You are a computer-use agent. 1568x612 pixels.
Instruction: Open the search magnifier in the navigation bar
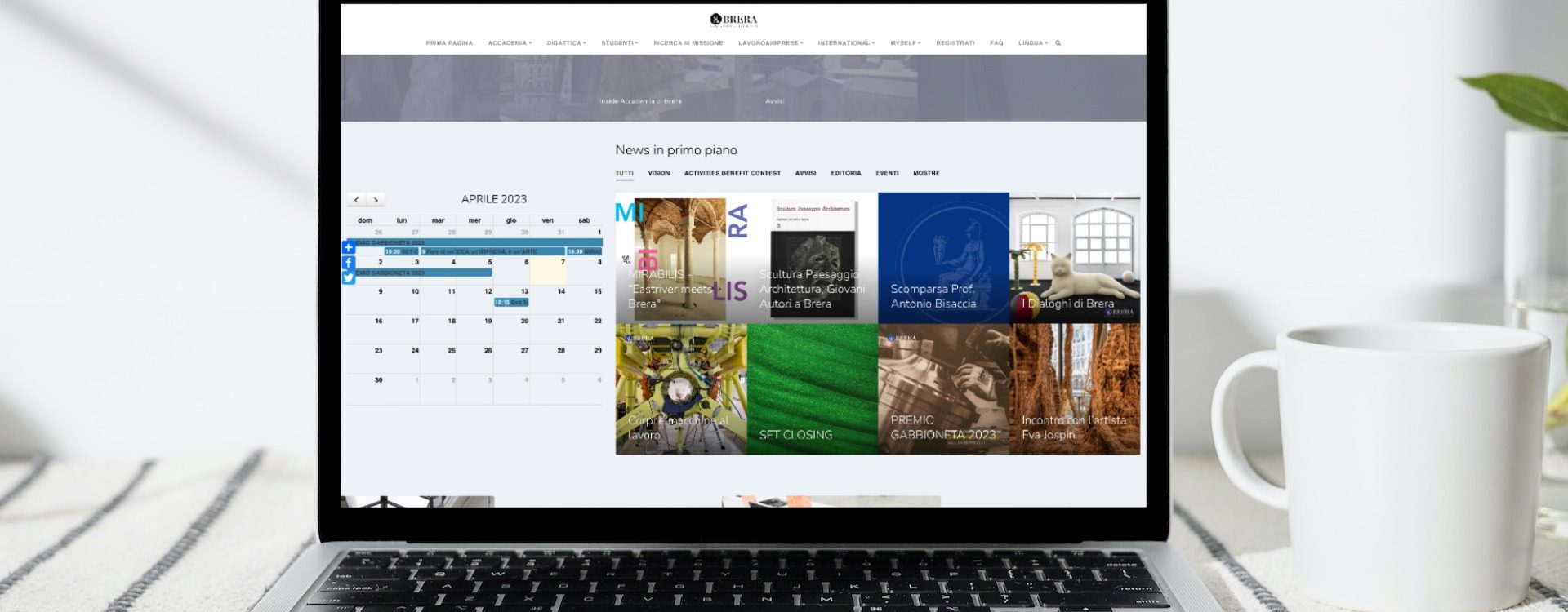click(x=1058, y=43)
